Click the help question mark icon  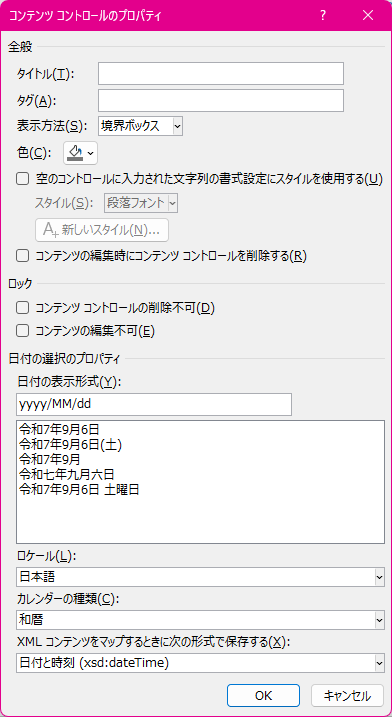(323, 15)
